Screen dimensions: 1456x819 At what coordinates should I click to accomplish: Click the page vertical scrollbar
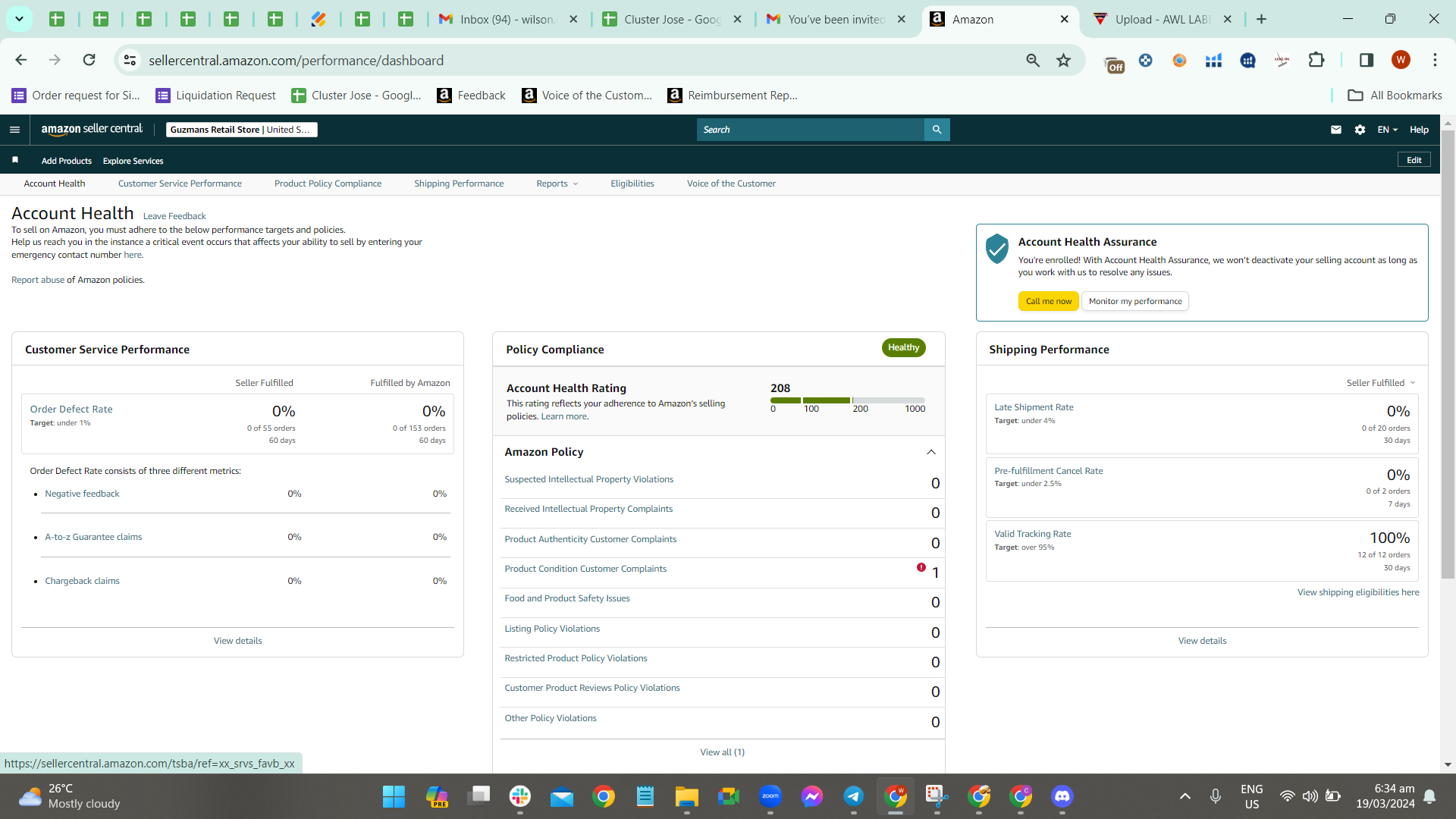tap(1448, 354)
